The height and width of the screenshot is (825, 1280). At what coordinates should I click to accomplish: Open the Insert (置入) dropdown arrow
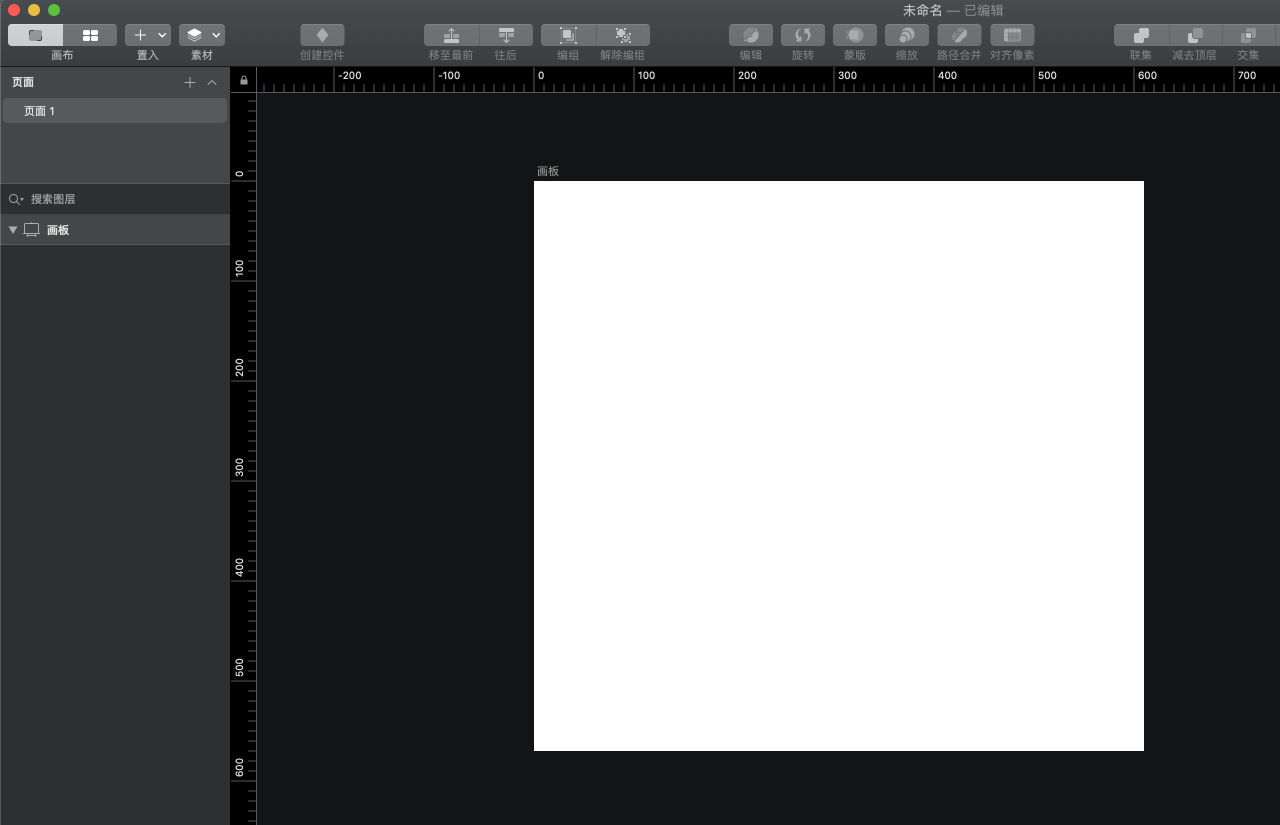[x=162, y=35]
